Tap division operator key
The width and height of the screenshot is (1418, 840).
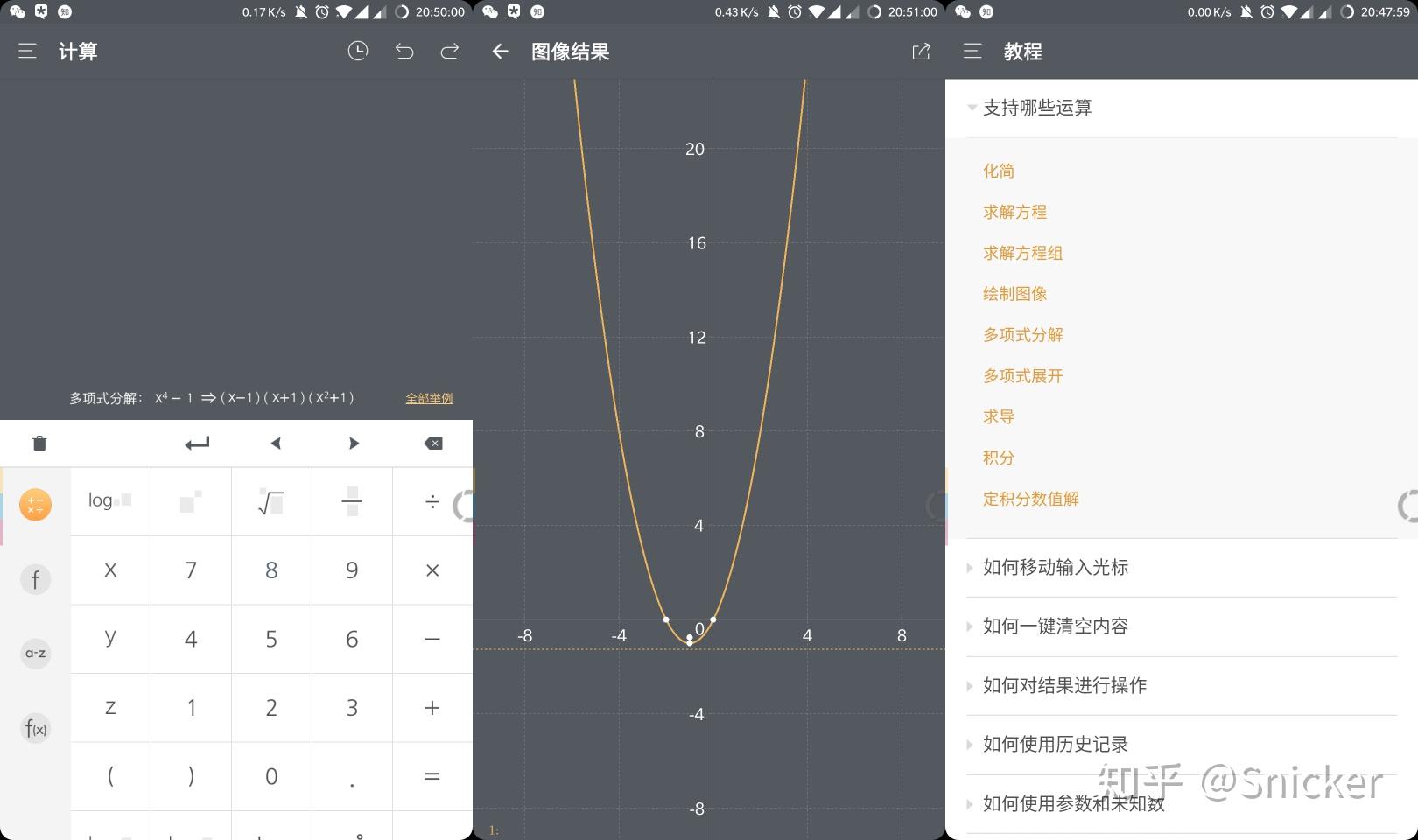432,501
